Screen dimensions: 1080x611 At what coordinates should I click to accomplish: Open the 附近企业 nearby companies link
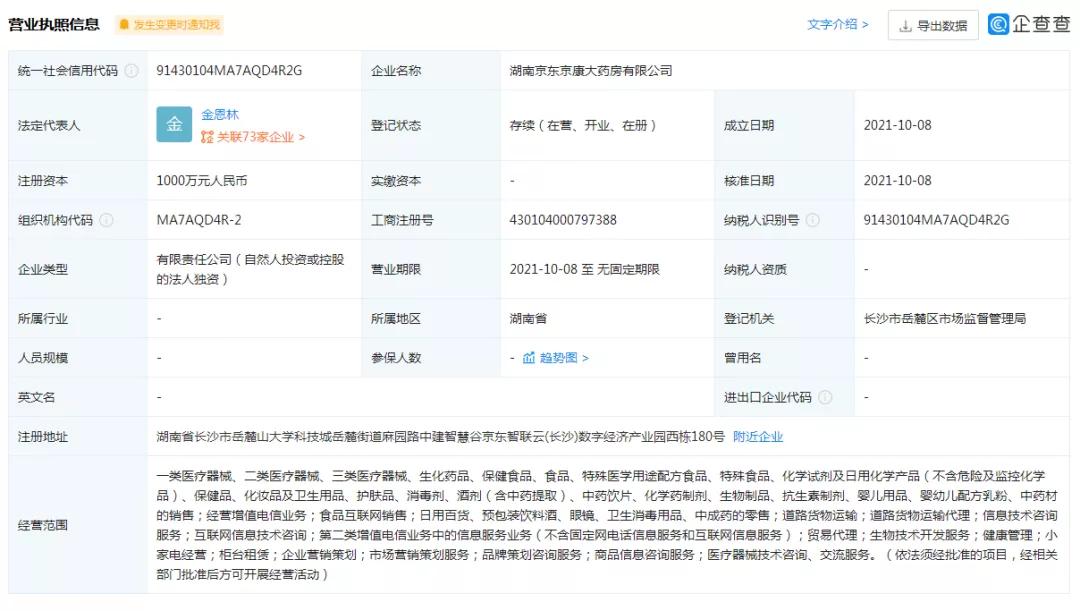point(759,436)
